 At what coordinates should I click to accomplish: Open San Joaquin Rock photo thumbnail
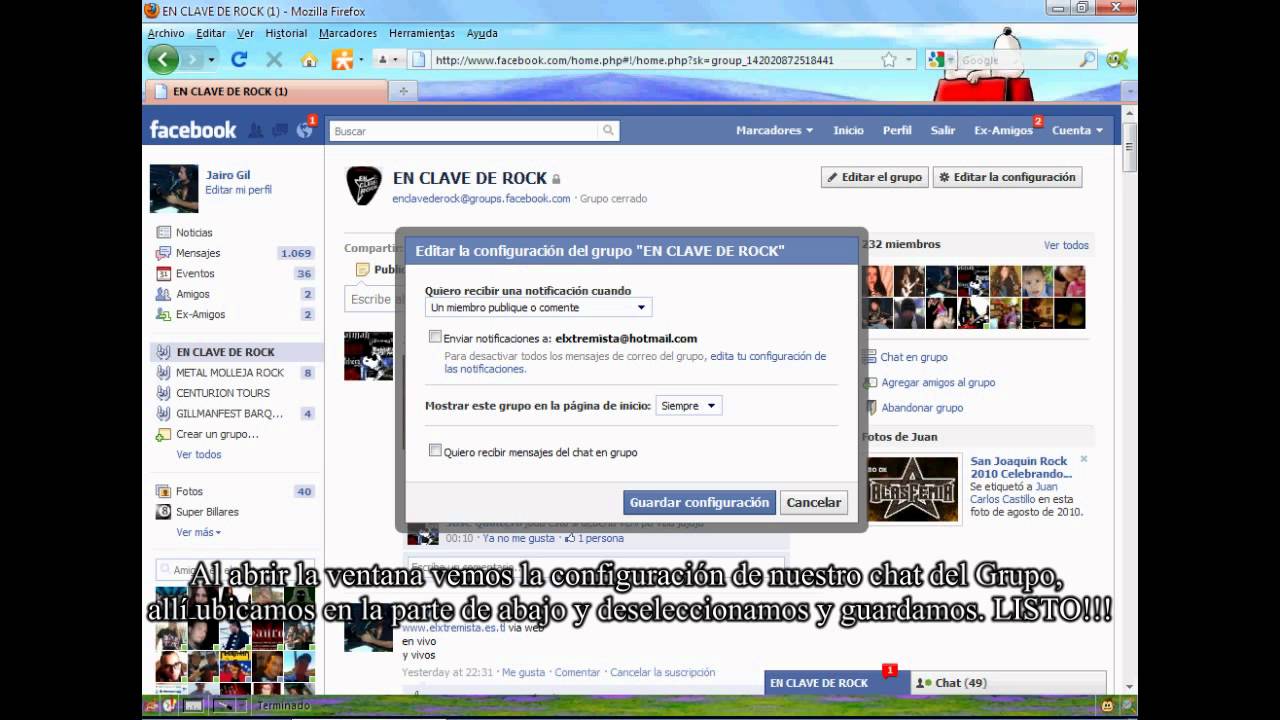coord(912,488)
